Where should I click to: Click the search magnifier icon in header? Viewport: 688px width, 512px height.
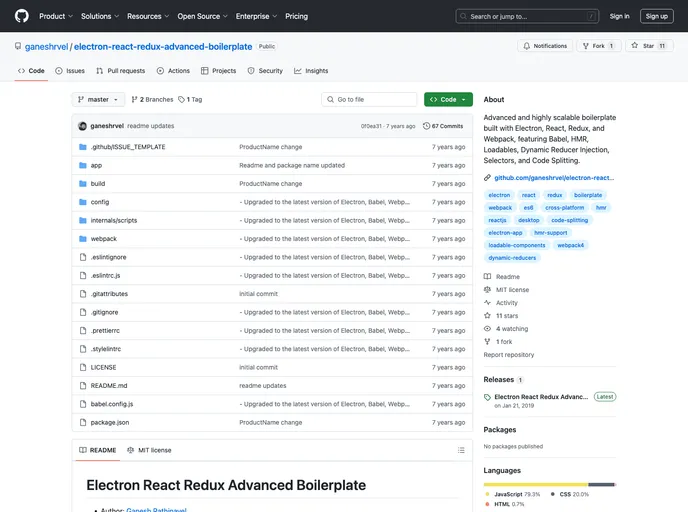click(463, 16)
